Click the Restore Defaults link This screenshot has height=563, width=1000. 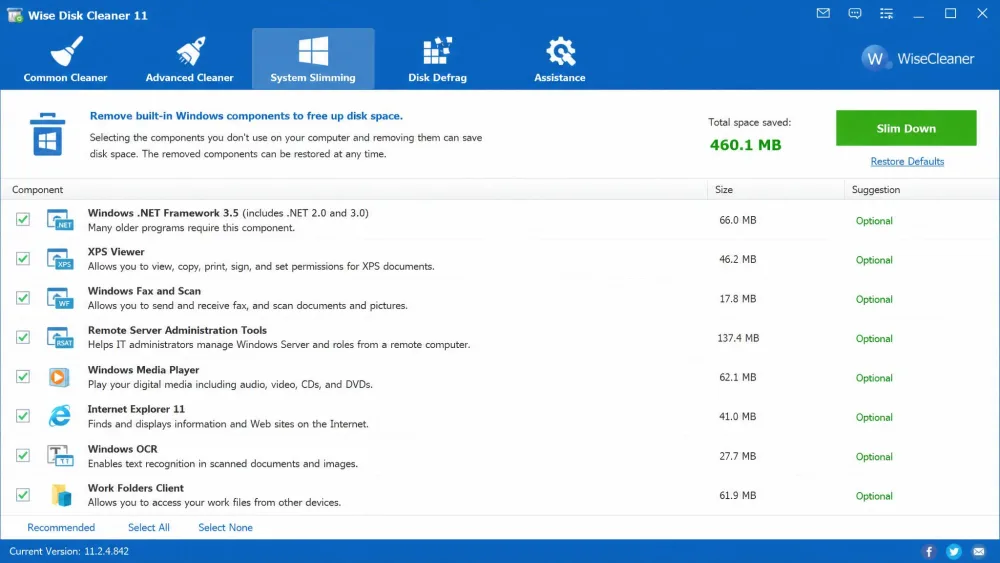[907, 161]
